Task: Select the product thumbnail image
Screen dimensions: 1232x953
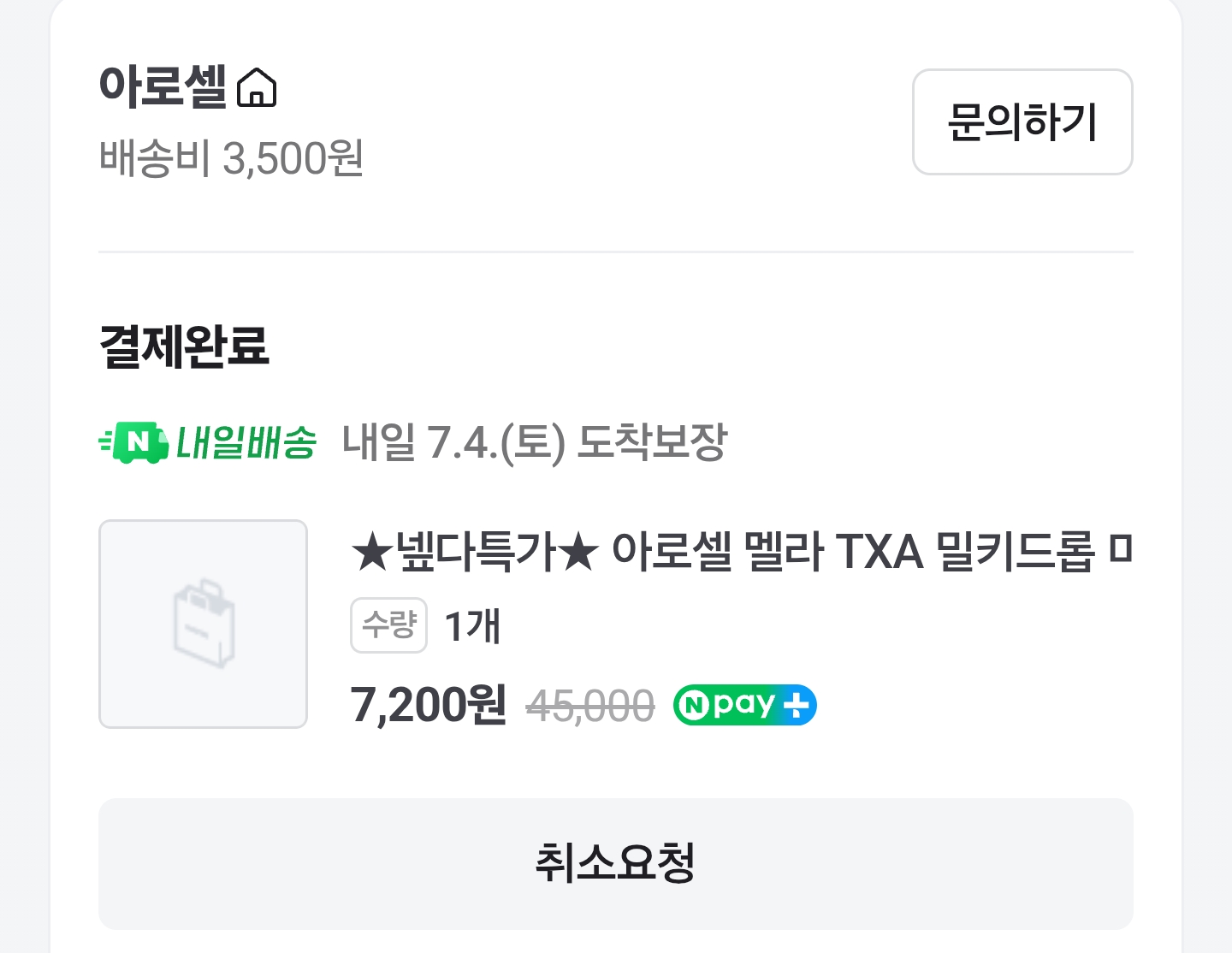Action: (x=204, y=624)
